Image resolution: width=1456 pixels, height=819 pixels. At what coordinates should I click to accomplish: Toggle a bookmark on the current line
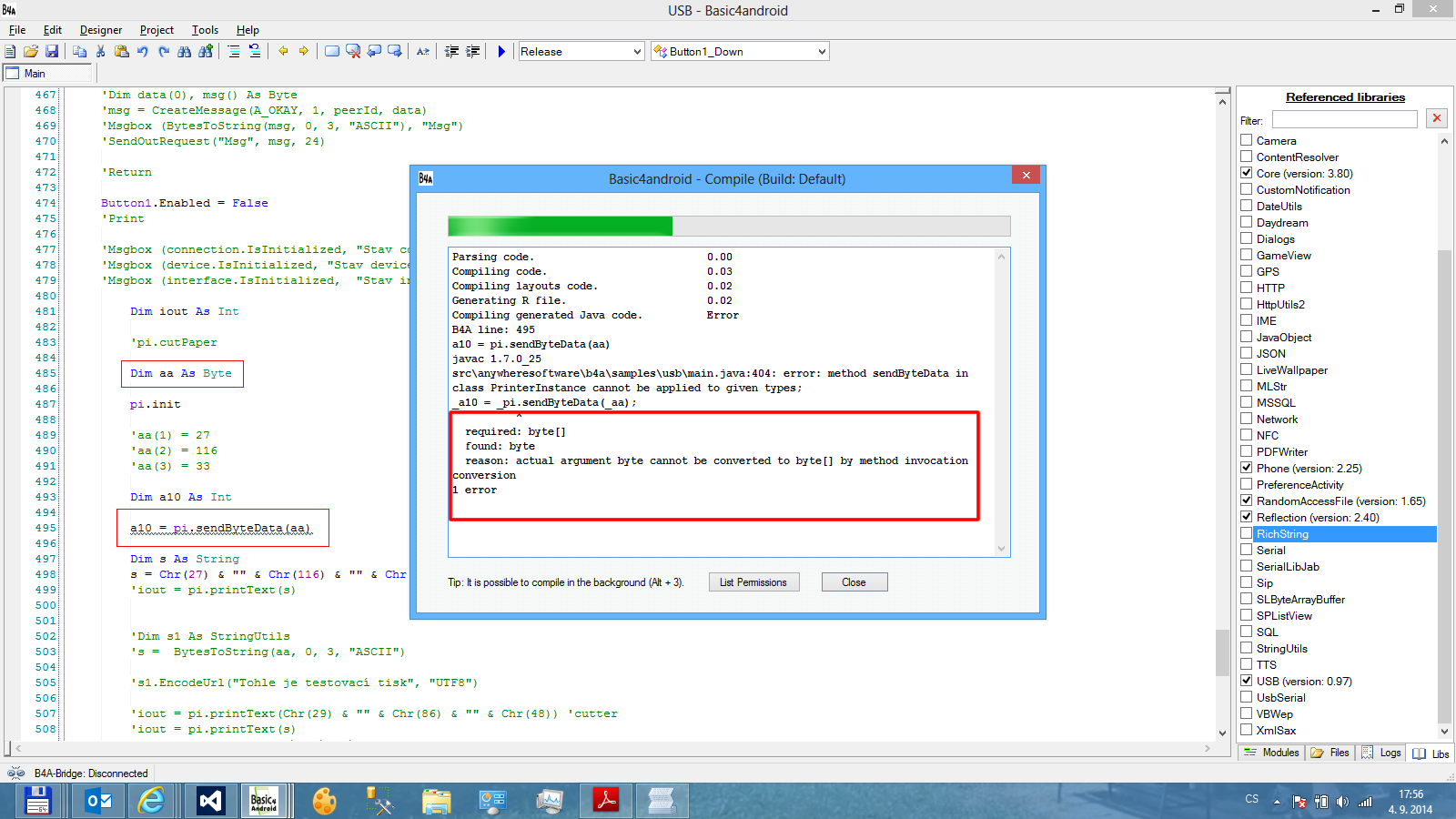pos(332,52)
